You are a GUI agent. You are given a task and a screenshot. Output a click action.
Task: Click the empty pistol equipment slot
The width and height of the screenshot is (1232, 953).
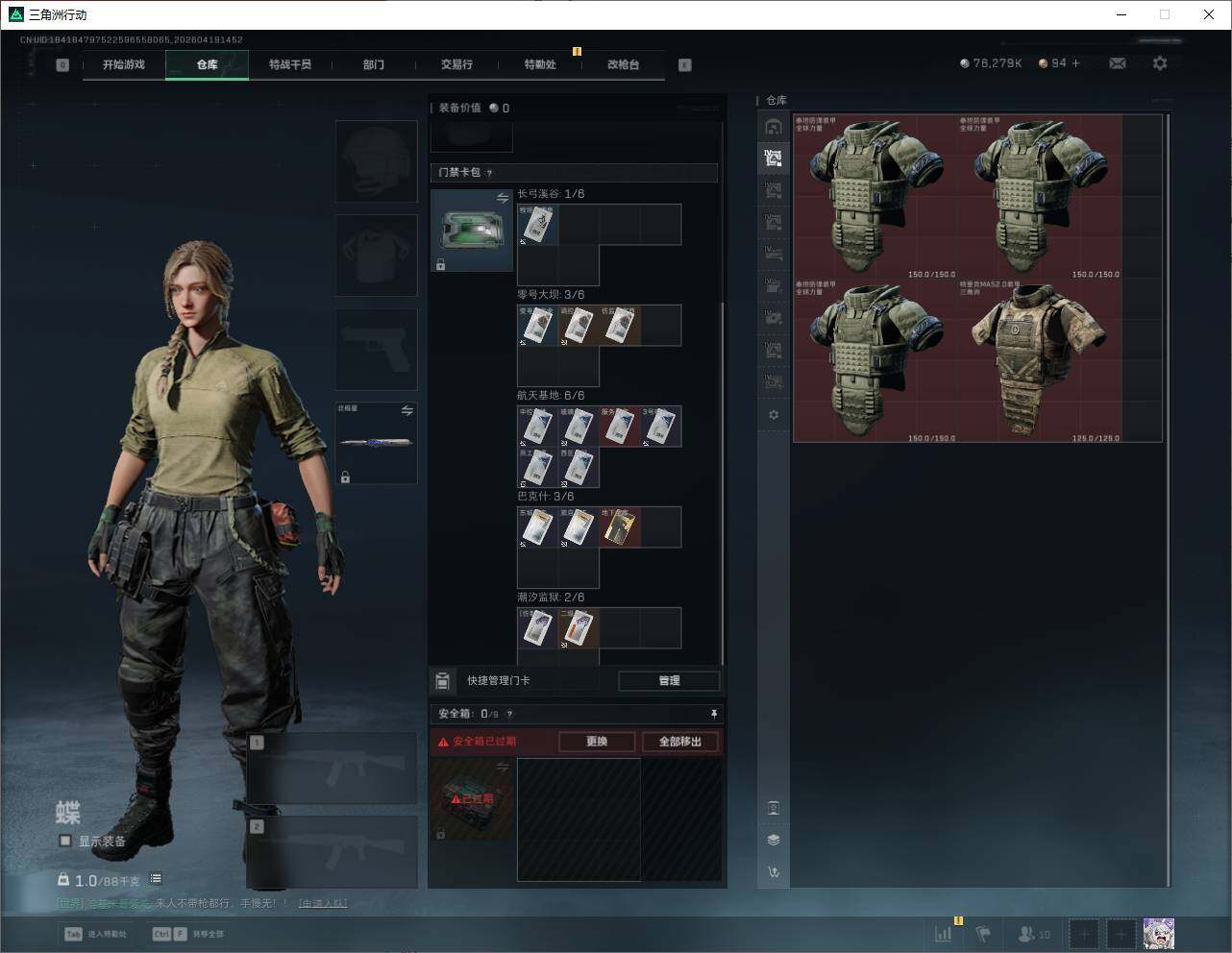point(376,350)
